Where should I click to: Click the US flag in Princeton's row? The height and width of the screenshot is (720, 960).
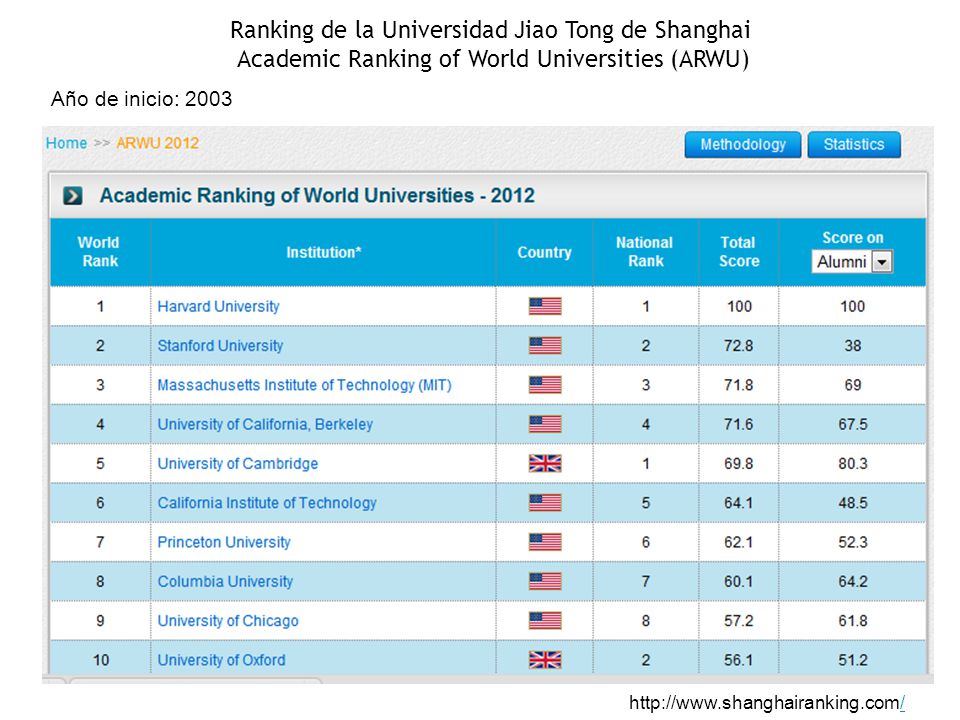point(545,542)
